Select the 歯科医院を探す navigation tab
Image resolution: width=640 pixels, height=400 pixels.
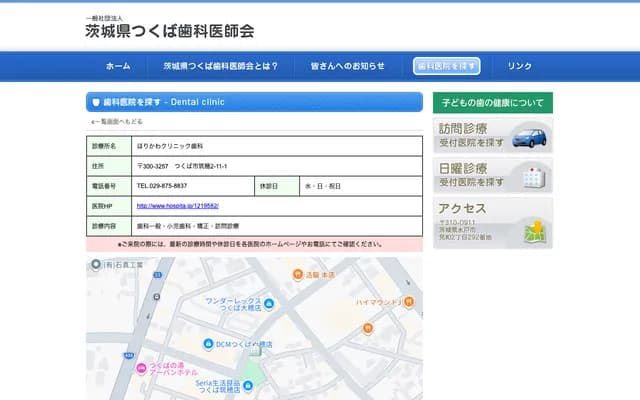(447, 66)
